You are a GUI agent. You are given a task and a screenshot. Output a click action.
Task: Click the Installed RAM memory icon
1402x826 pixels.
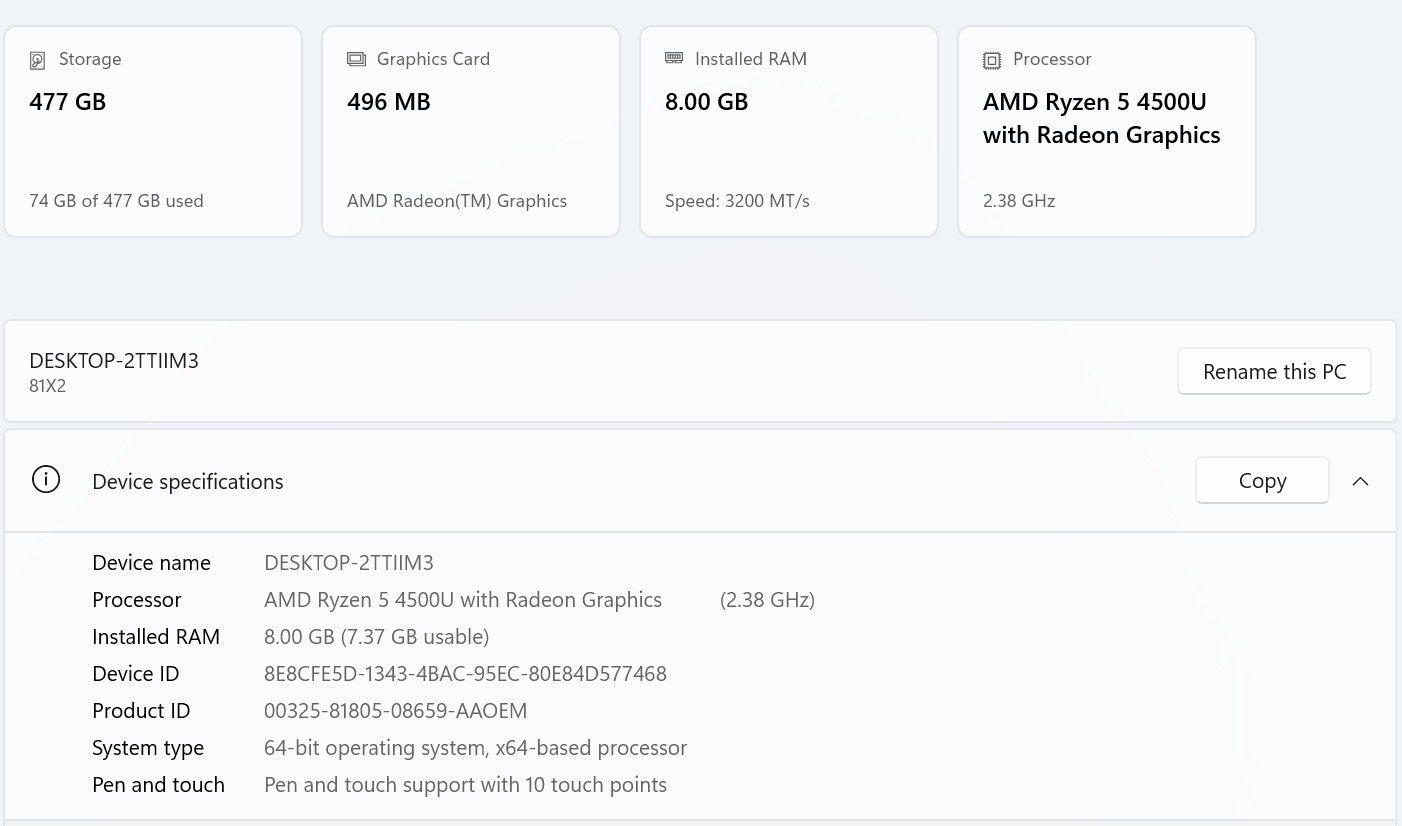click(x=674, y=58)
